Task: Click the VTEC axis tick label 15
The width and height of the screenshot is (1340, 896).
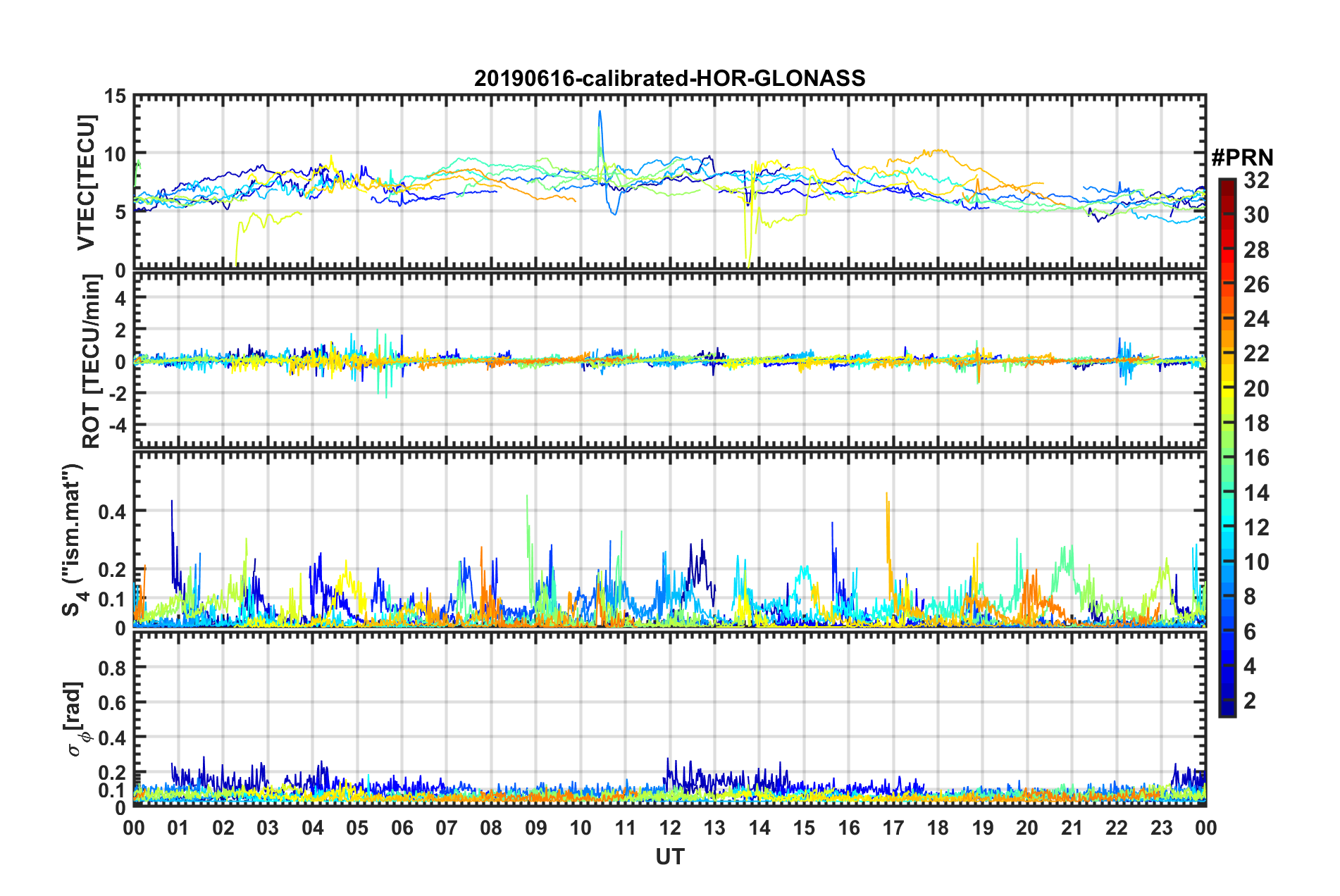Action: tap(115, 96)
